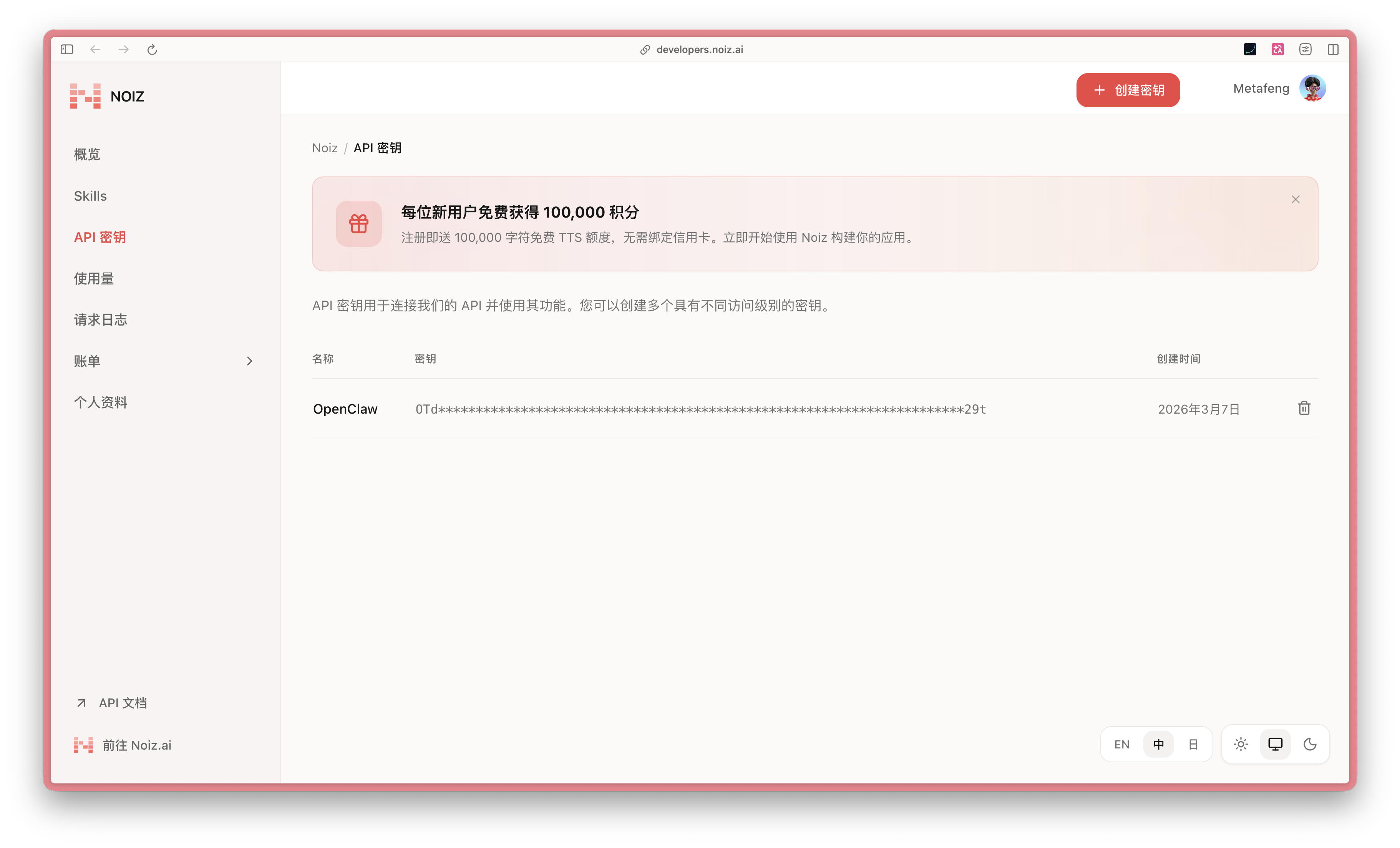Open the 请求日志 sidebar menu item

tap(101, 320)
